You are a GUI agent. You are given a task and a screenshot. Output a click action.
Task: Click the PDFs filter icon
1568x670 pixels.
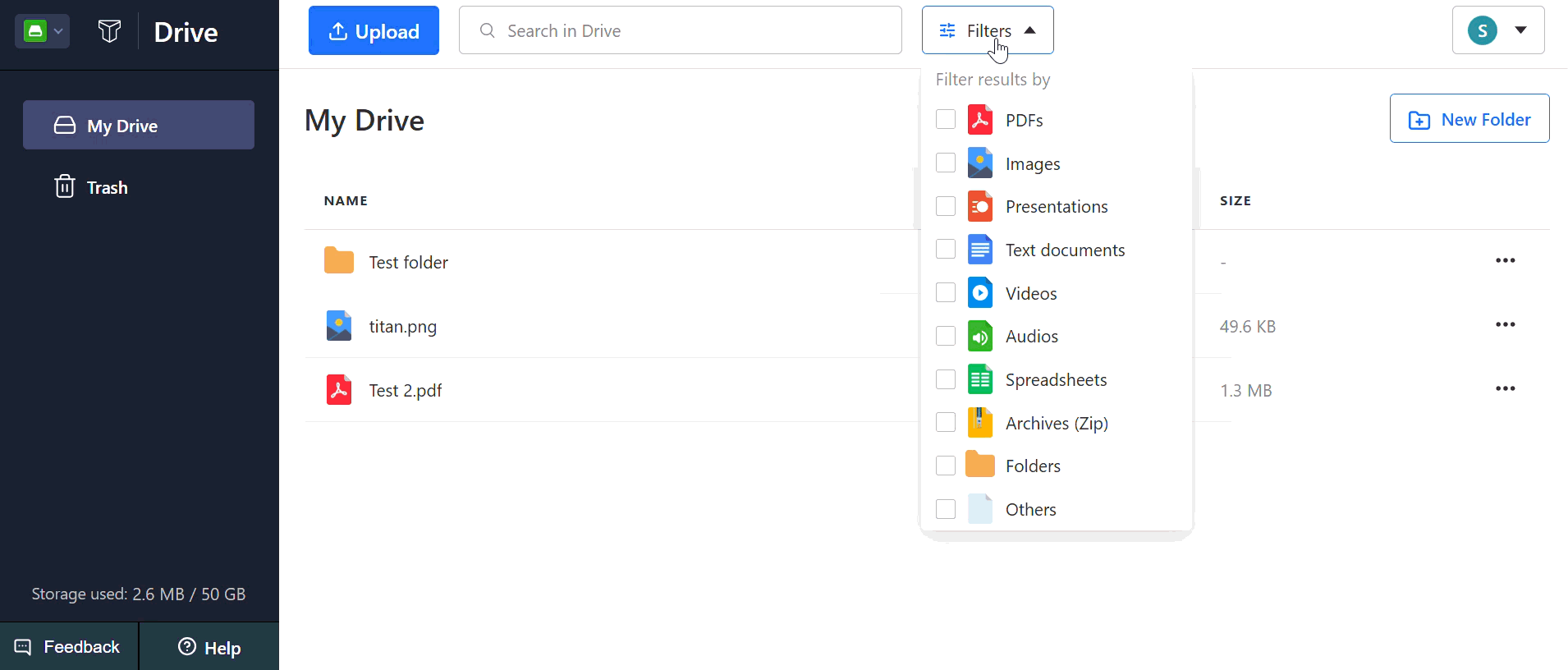pos(980,120)
